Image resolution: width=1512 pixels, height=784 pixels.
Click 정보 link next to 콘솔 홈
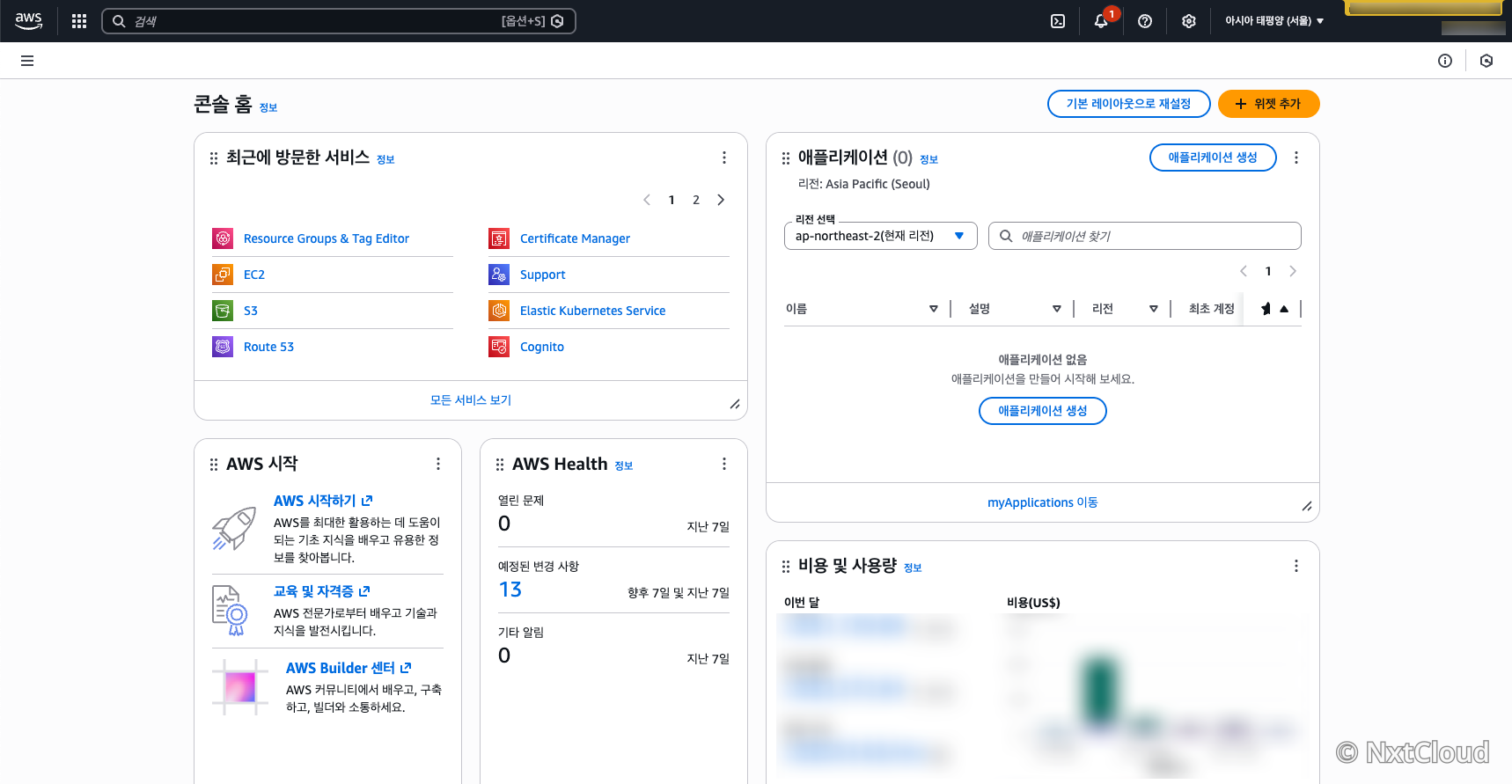(x=268, y=108)
